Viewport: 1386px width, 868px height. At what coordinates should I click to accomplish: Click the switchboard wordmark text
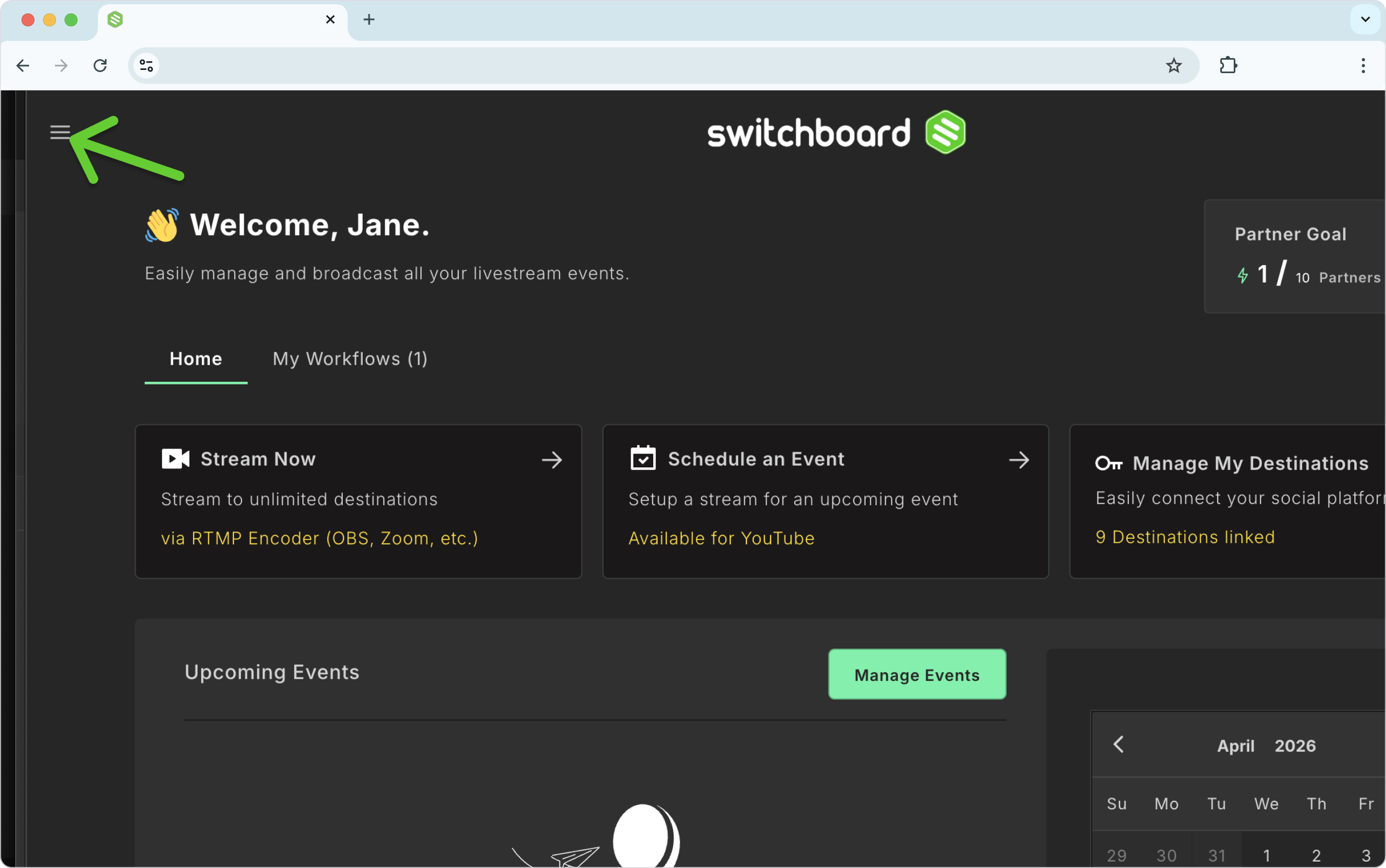[x=809, y=133]
